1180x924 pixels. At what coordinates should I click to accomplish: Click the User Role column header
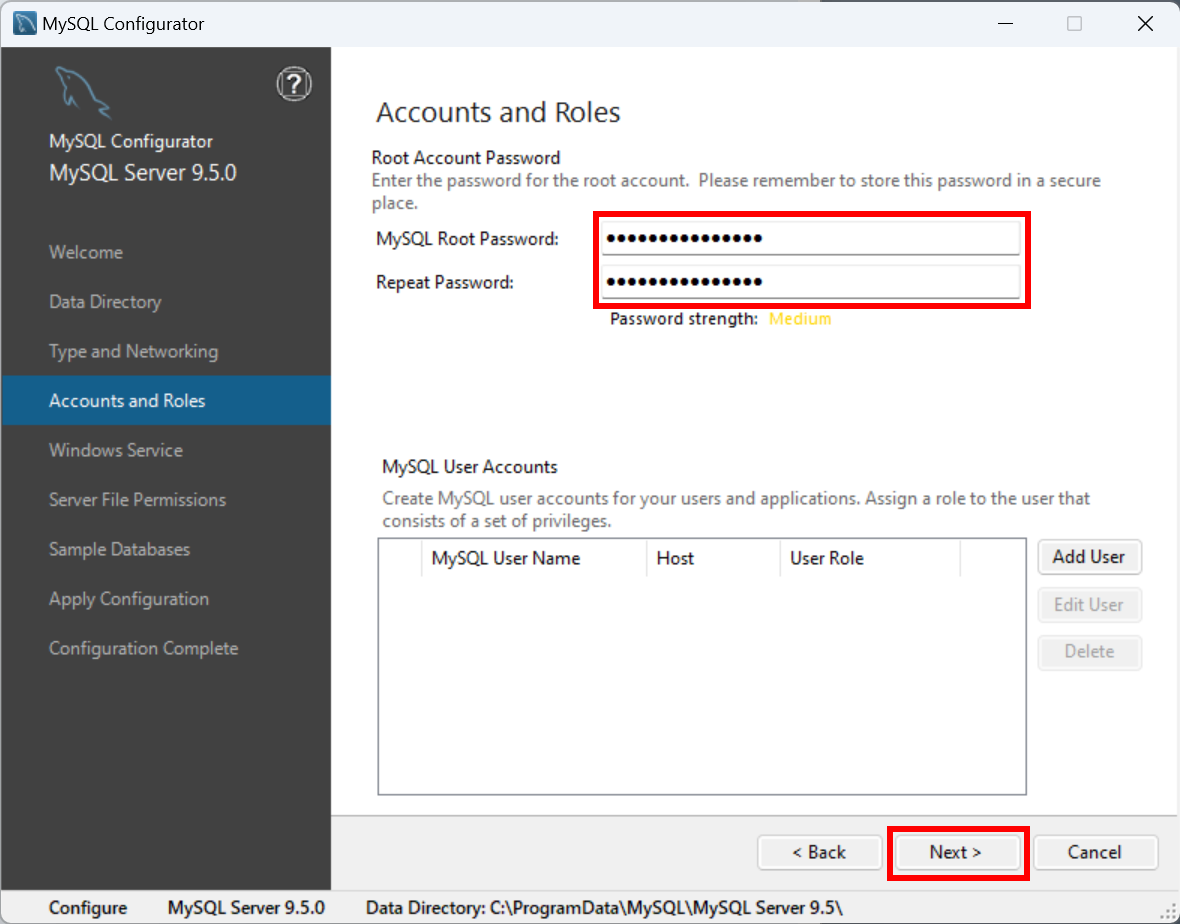pyautogui.click(x=870, y=558)
